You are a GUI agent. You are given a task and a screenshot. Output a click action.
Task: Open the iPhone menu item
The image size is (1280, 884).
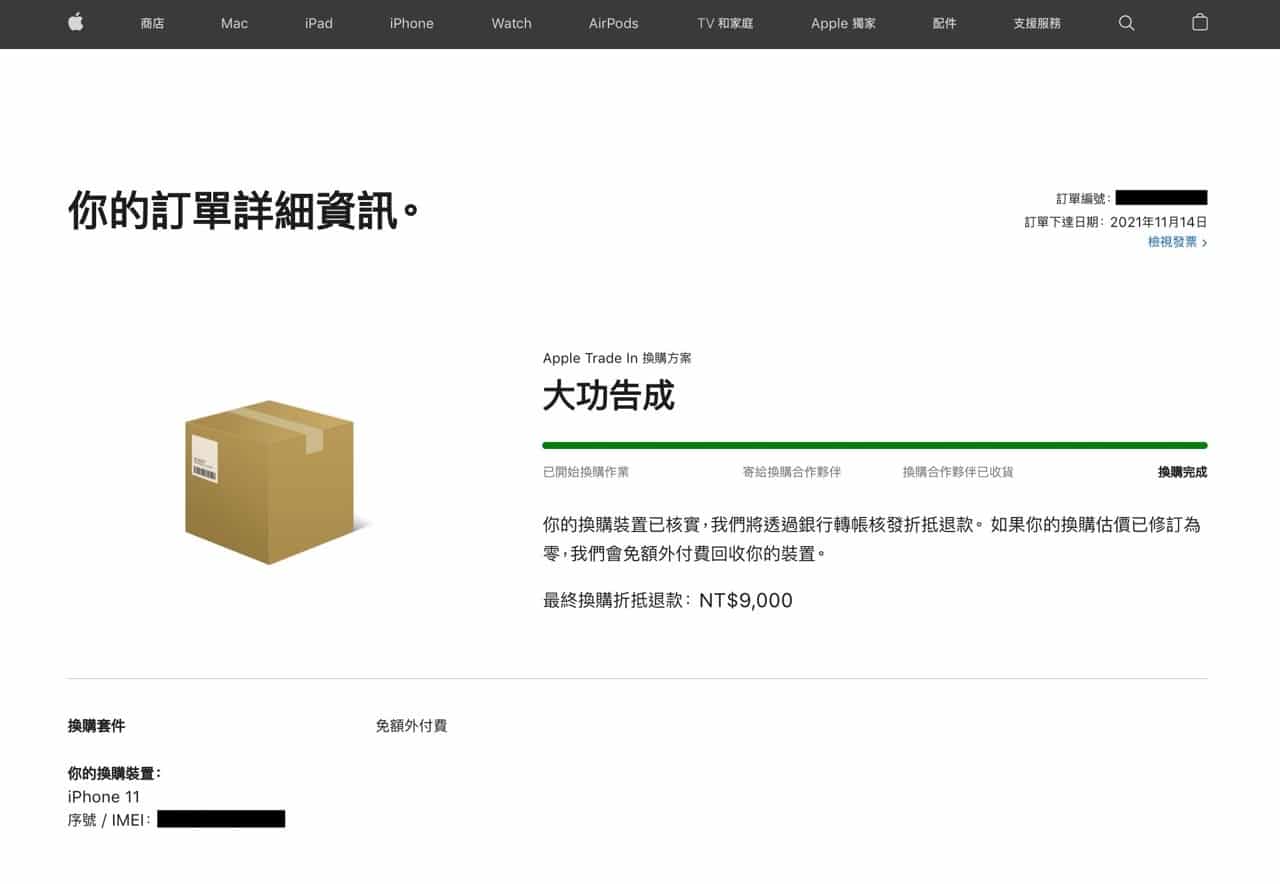412,23
